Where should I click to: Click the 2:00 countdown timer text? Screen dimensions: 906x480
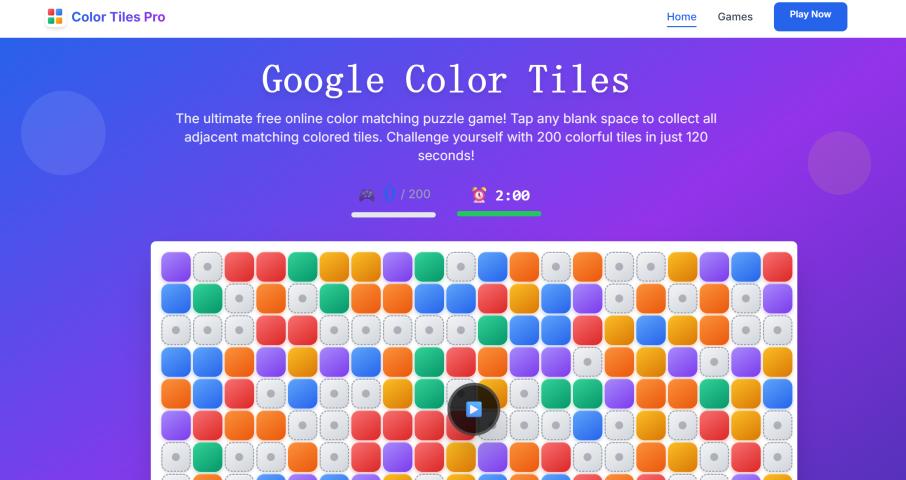pos(513,196)
